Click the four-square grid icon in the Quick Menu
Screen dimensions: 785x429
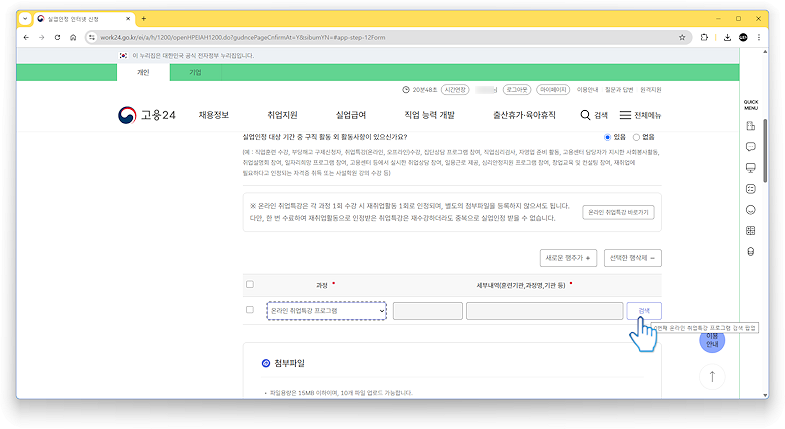[x=750, y=231]
